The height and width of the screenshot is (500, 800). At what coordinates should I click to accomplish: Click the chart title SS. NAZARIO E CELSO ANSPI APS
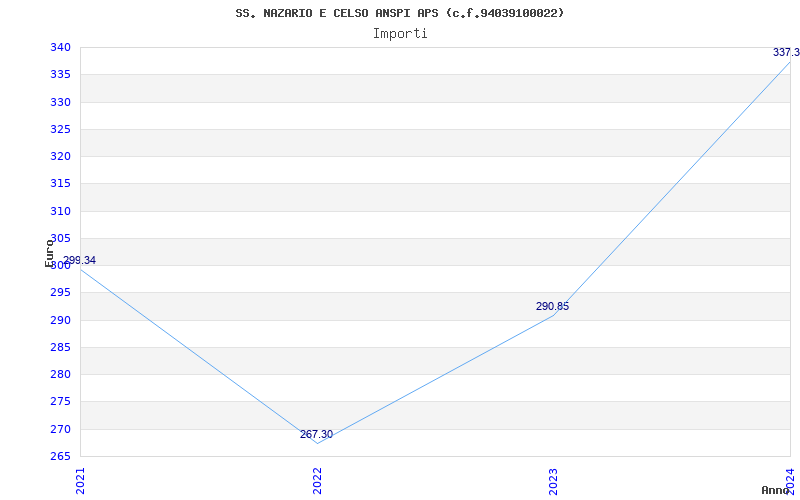(x=399, y=13)
